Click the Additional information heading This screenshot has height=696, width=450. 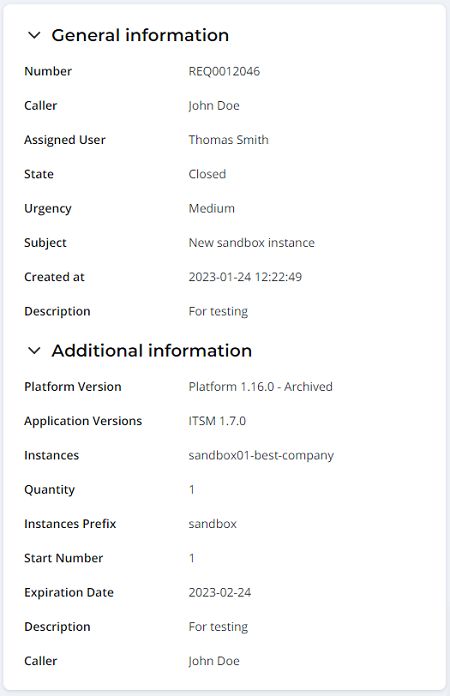click(152, 351)
